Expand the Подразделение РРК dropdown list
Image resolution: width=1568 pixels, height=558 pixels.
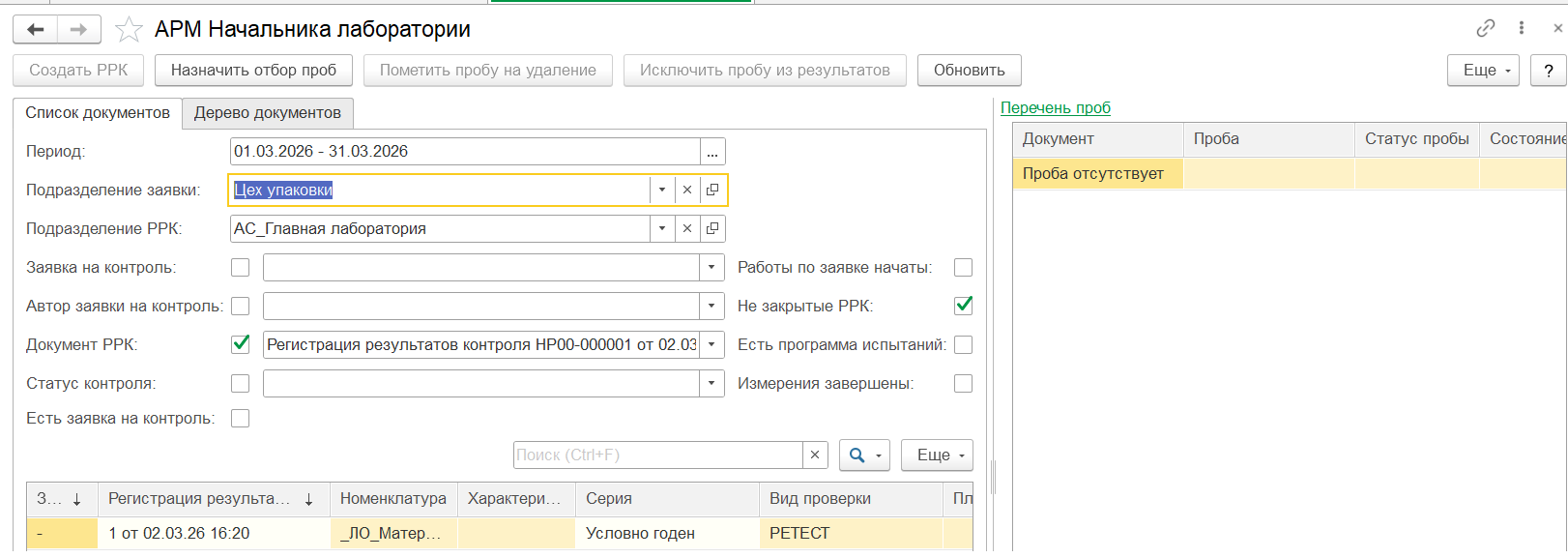(662, 228)
